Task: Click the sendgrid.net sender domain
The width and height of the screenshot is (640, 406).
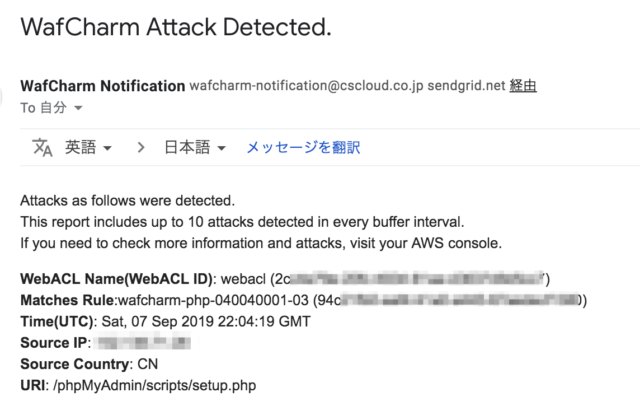Action: coord(466,86)
